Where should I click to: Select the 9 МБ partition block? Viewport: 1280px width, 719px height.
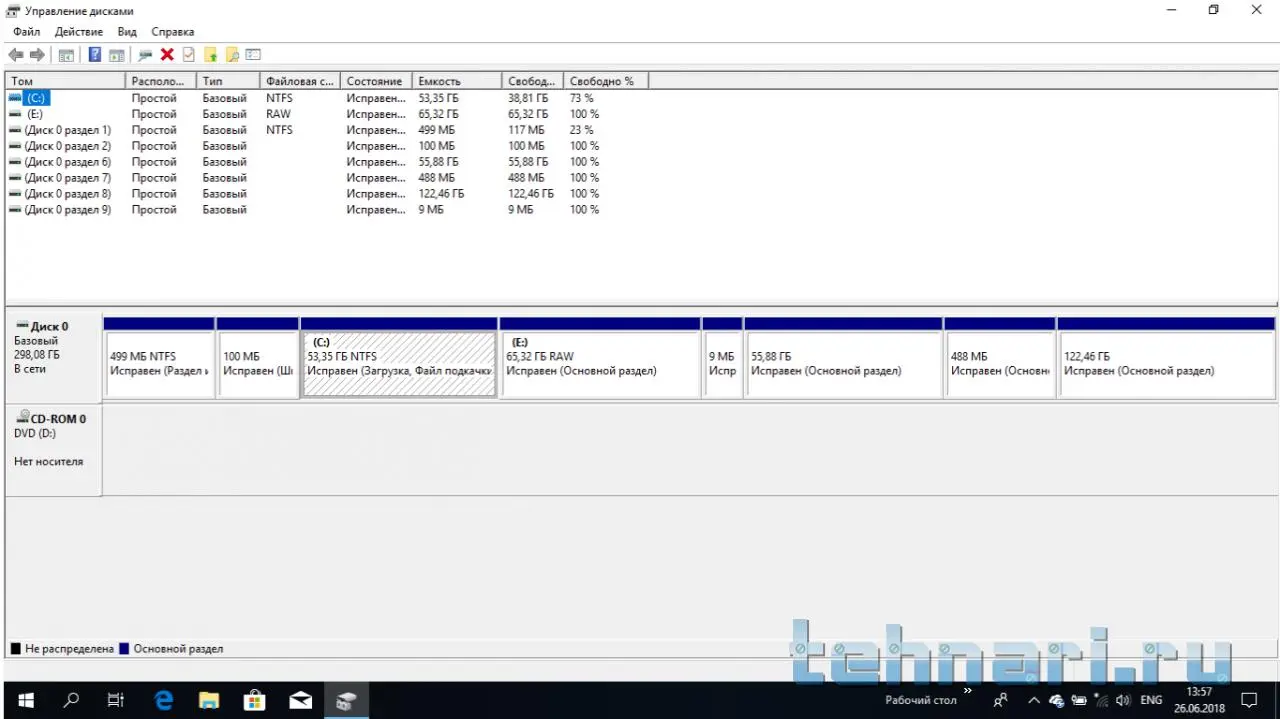tap(722, 358)
